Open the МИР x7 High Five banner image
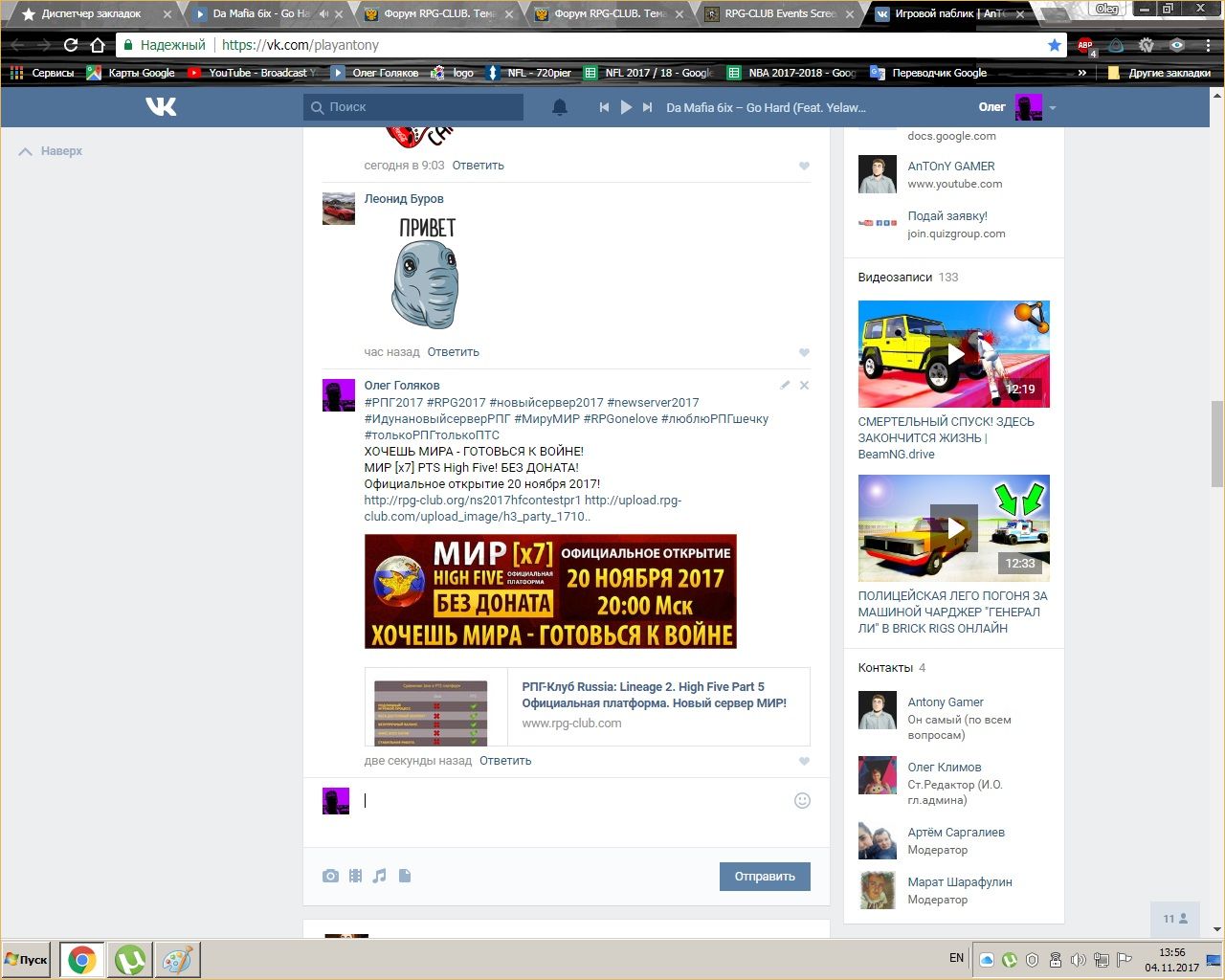This screenshot has height=980, width=1225. click(x=550, y=591)
